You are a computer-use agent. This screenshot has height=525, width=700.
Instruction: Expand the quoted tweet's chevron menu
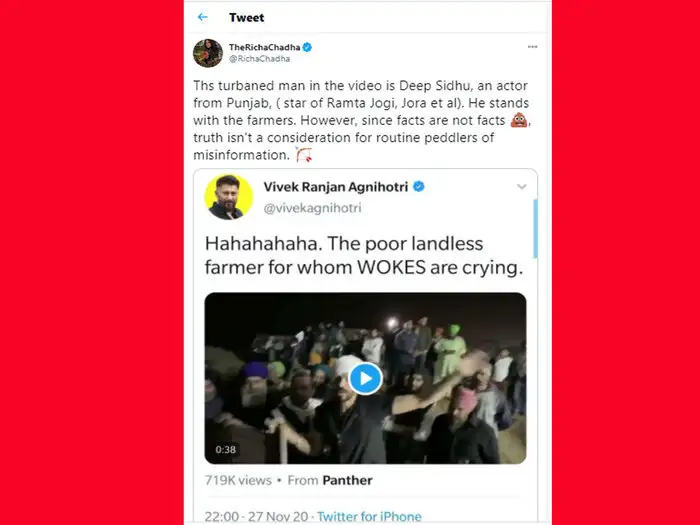[x=521, y=187]
